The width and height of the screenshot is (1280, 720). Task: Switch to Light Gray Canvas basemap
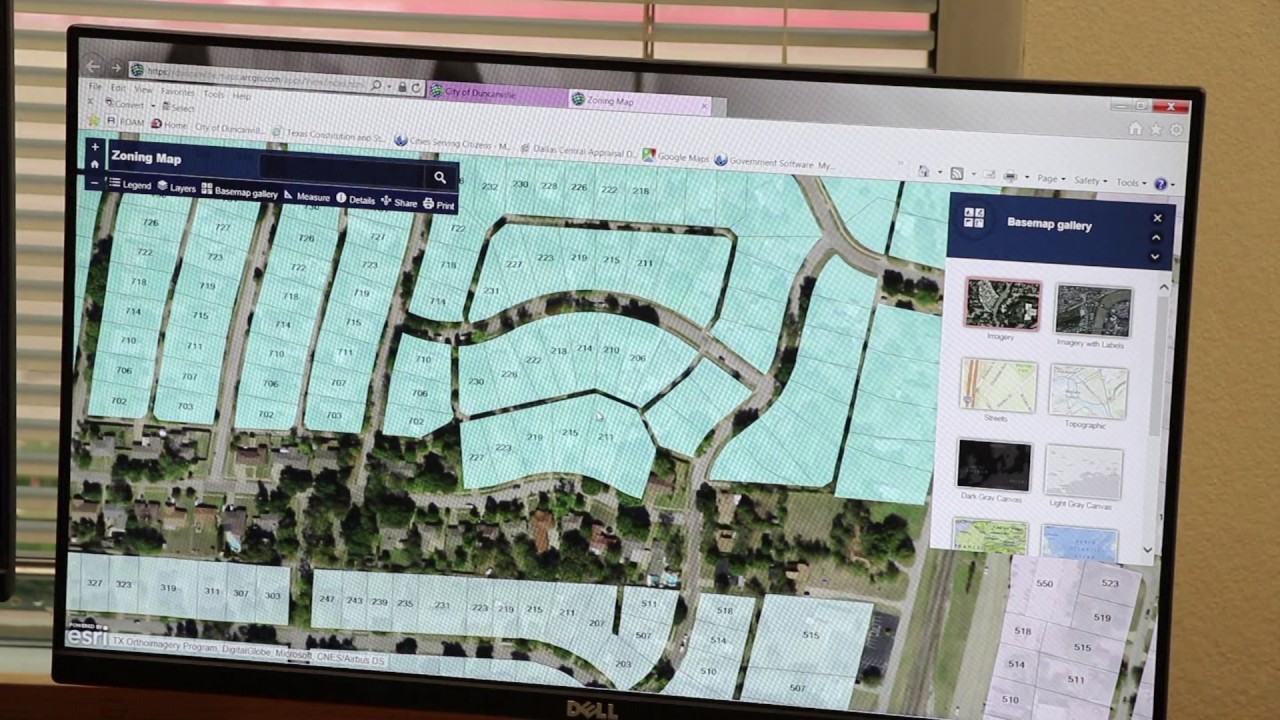(x=1082, y=472)
